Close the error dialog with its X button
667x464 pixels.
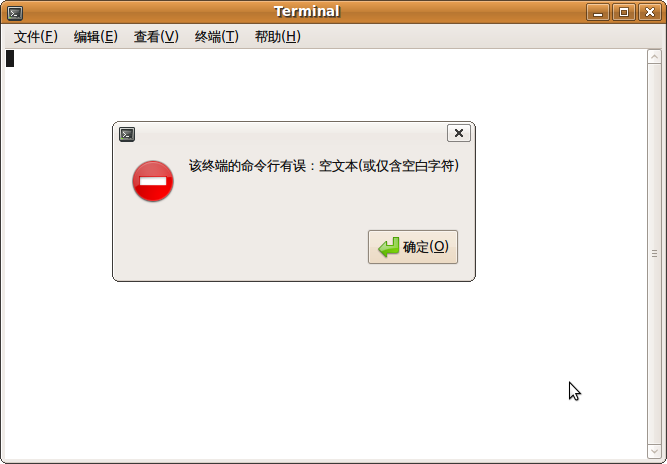459,133
